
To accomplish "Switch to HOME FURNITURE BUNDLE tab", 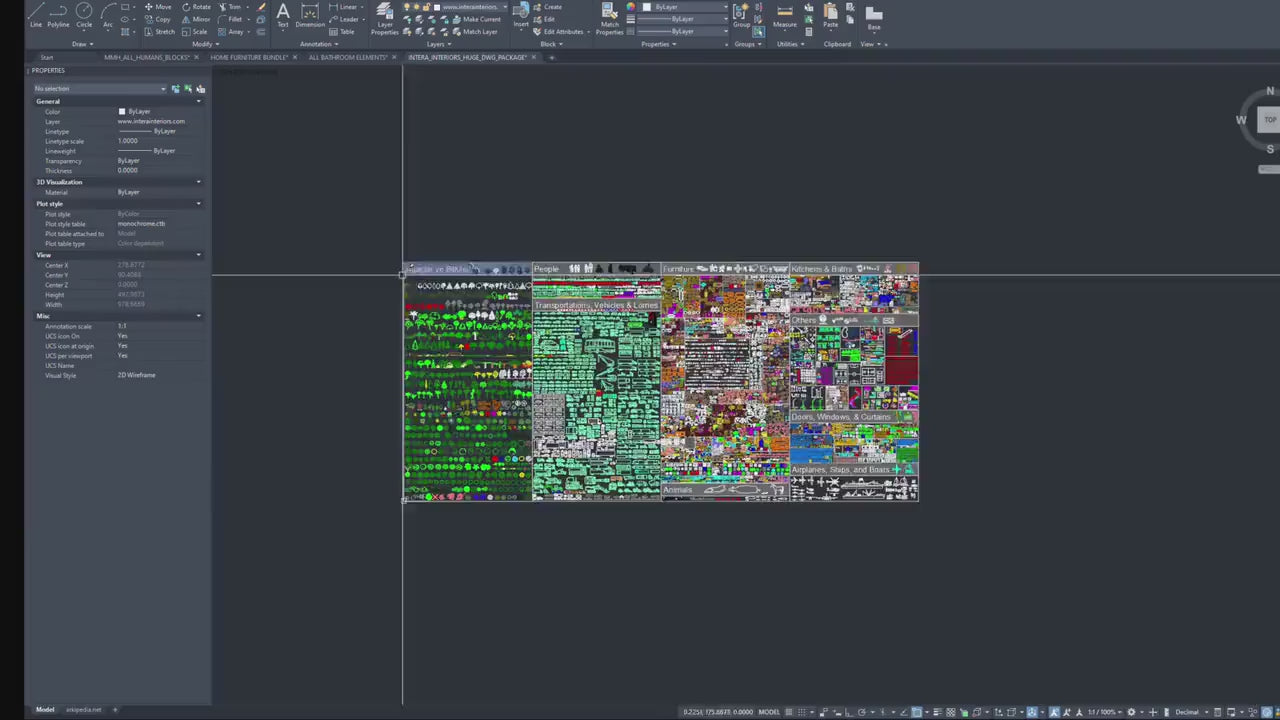I will click(249, 57).
